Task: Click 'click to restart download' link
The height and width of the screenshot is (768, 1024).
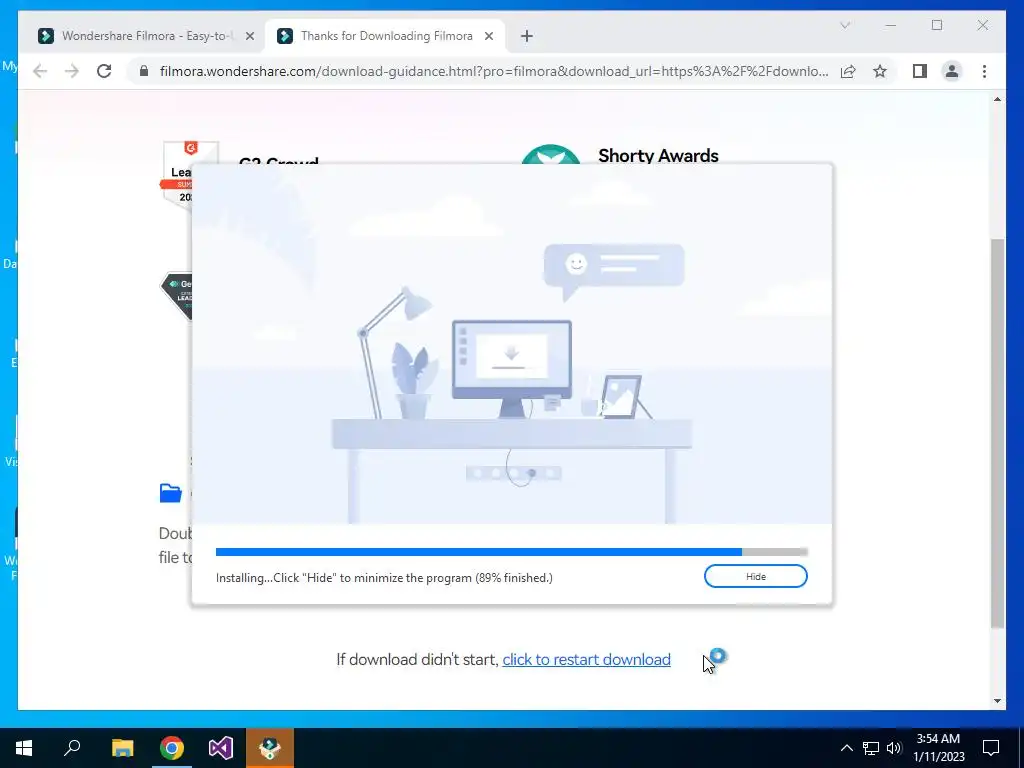Action: pyautogui.click(x=586, y=660)
